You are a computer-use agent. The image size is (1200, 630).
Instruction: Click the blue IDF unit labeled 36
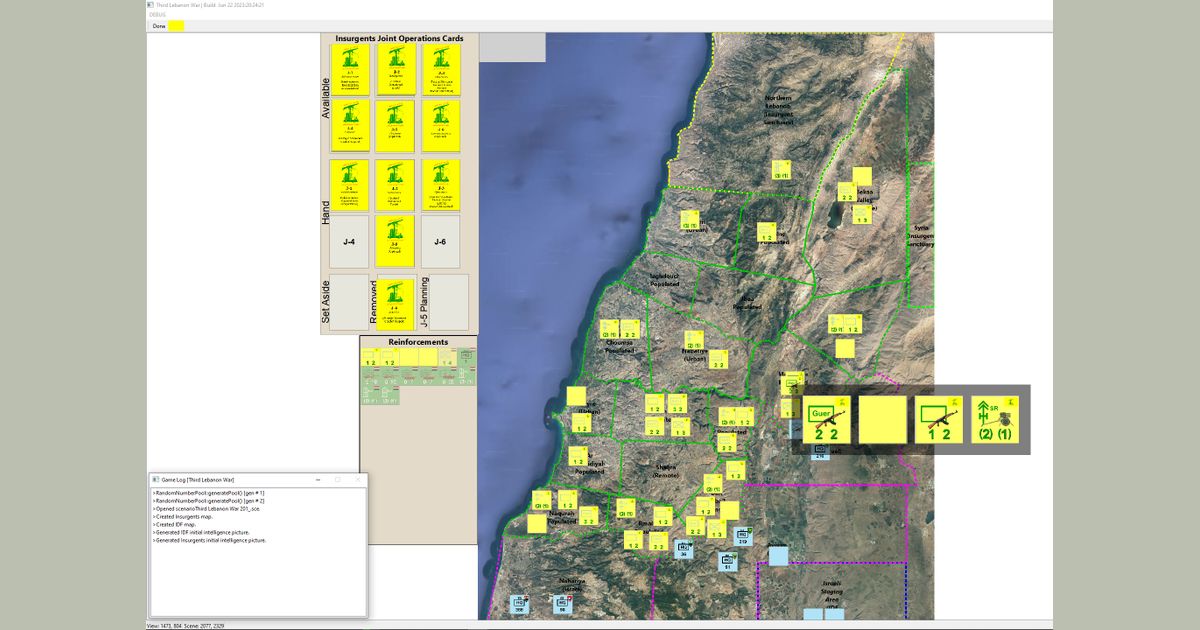pos(684,549)
